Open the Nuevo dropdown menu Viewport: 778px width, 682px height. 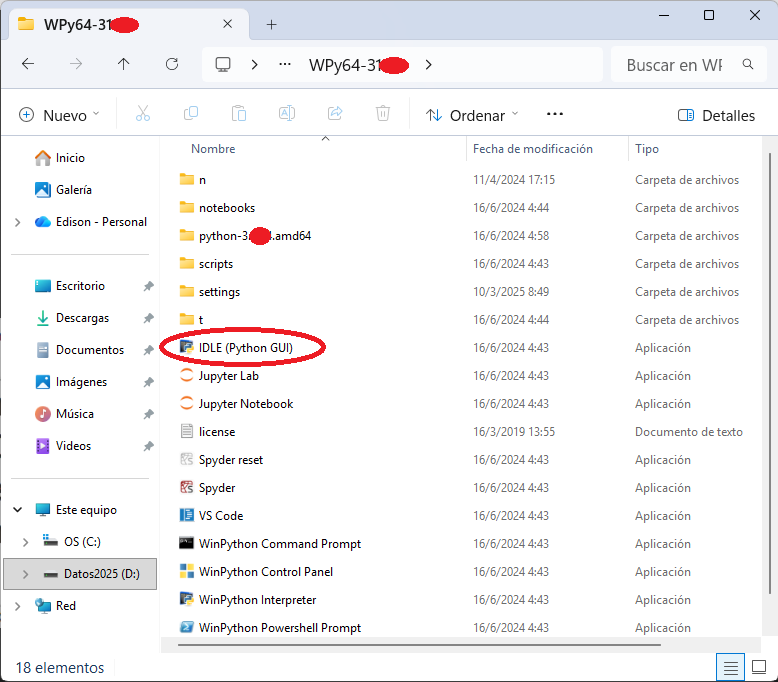[60, 115]
